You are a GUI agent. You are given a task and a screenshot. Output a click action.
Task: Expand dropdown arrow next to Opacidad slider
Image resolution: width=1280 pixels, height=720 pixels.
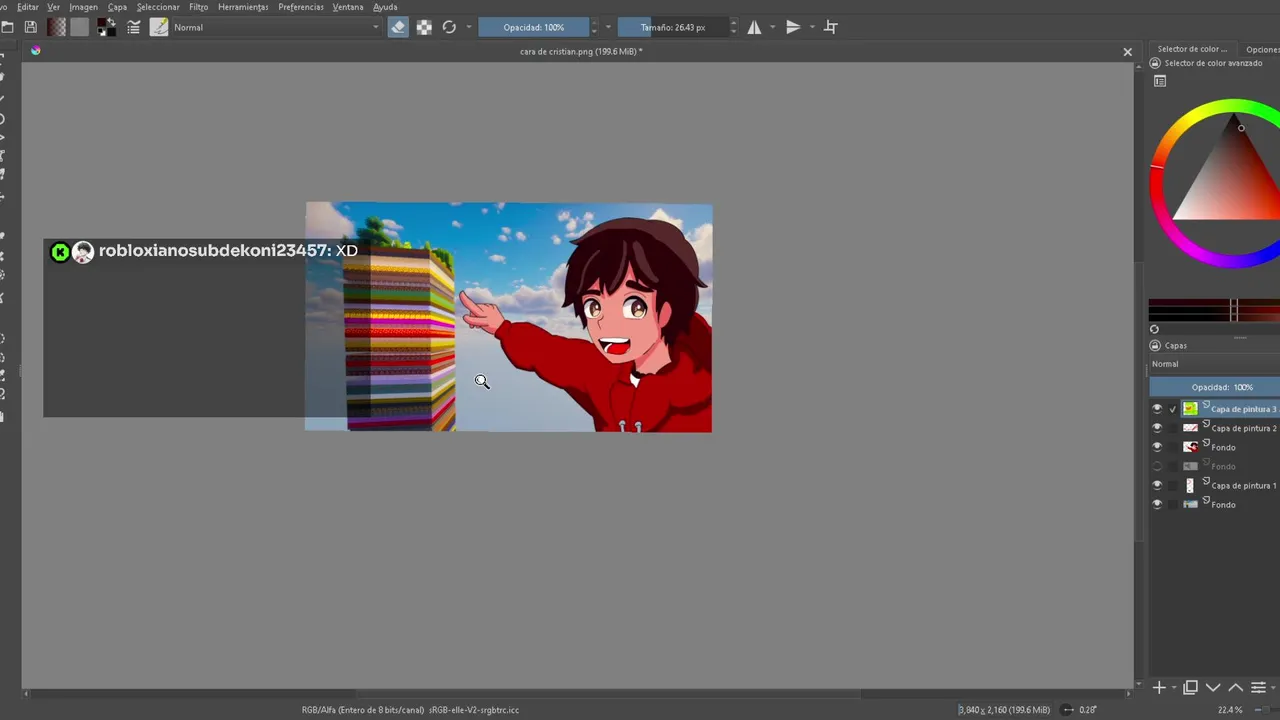pyautogui.click(x=608, y=27)
